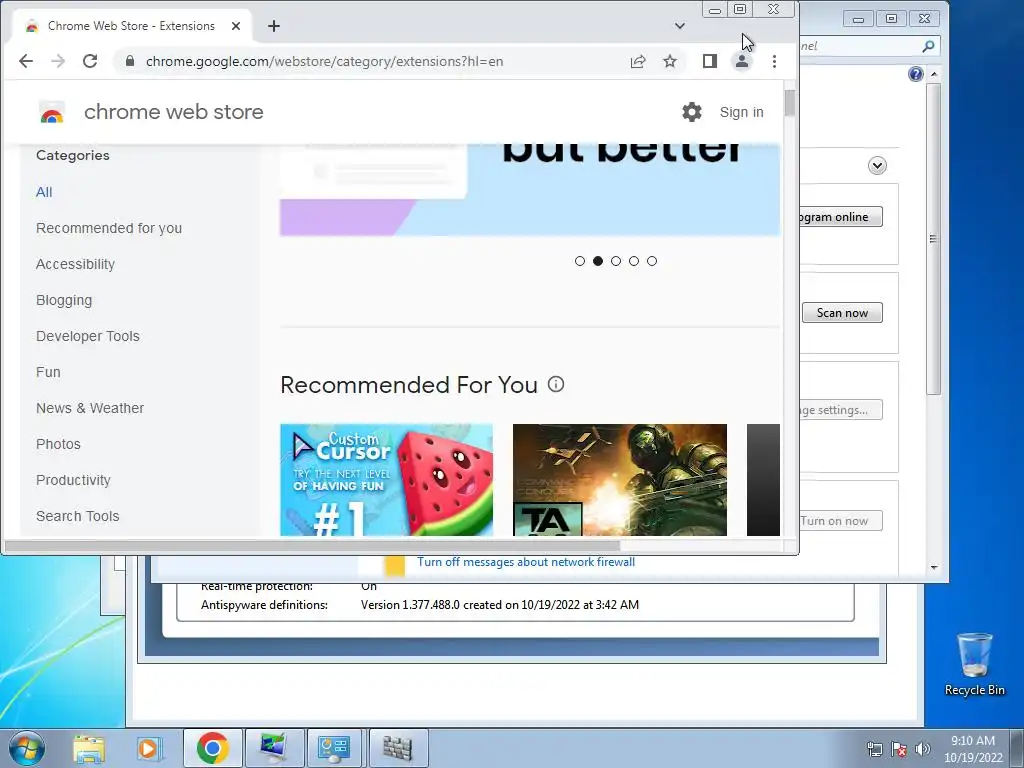The width and height of the screenshot is (1024, 768).
Task: Sign in to the Chrome Web Store
Action: (741, 112)
